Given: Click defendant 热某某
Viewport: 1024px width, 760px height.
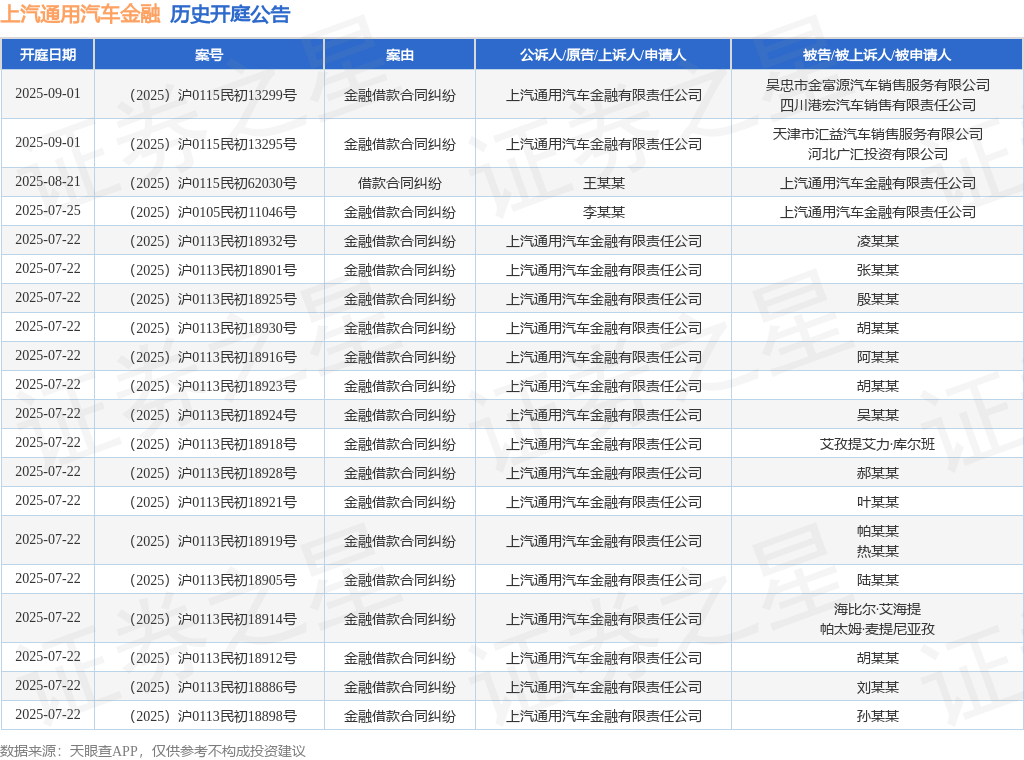Looking at the screenshot, I should click(878, 551).
